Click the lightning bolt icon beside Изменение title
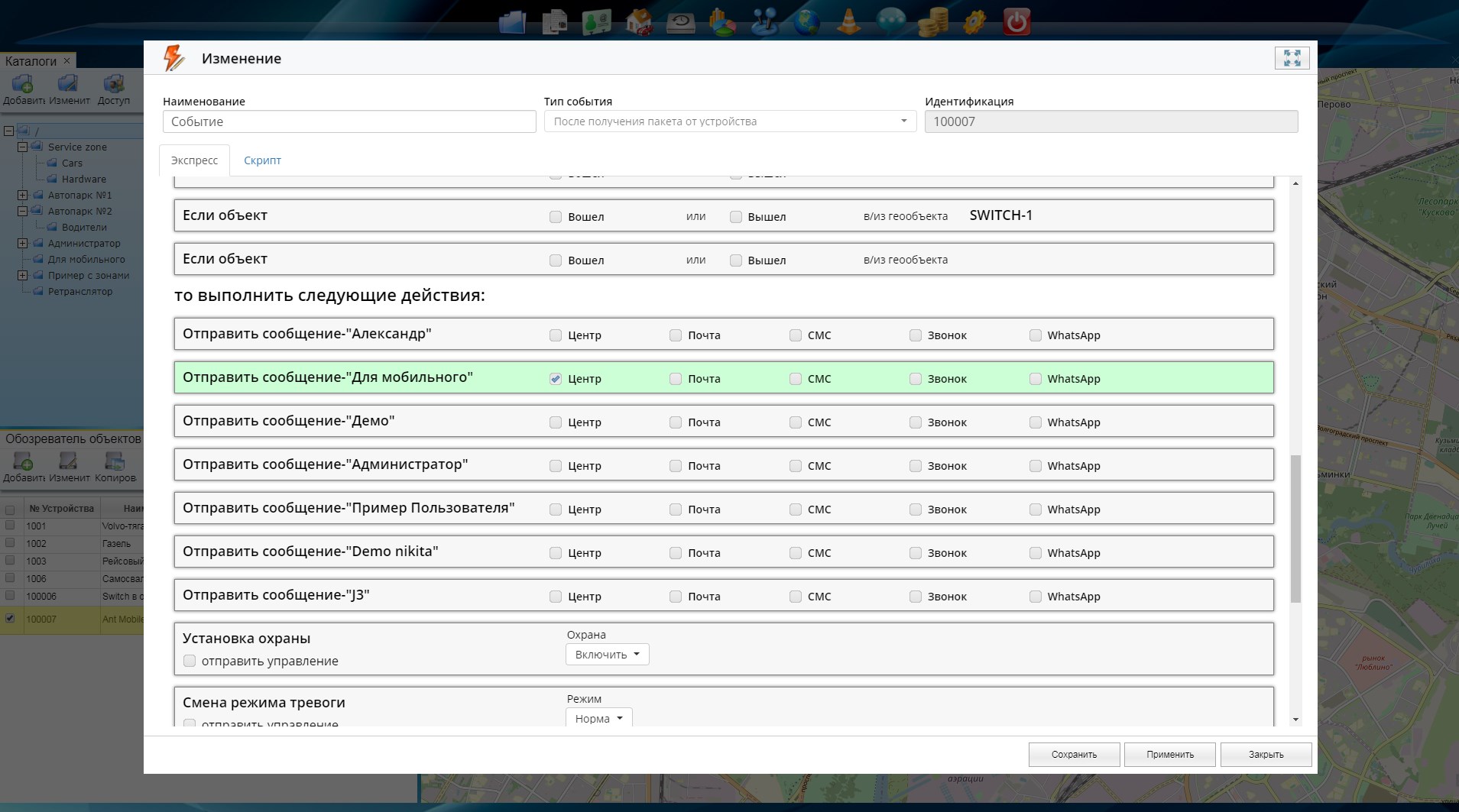This screenshot has width=1459, height=812. pos(175,58)
